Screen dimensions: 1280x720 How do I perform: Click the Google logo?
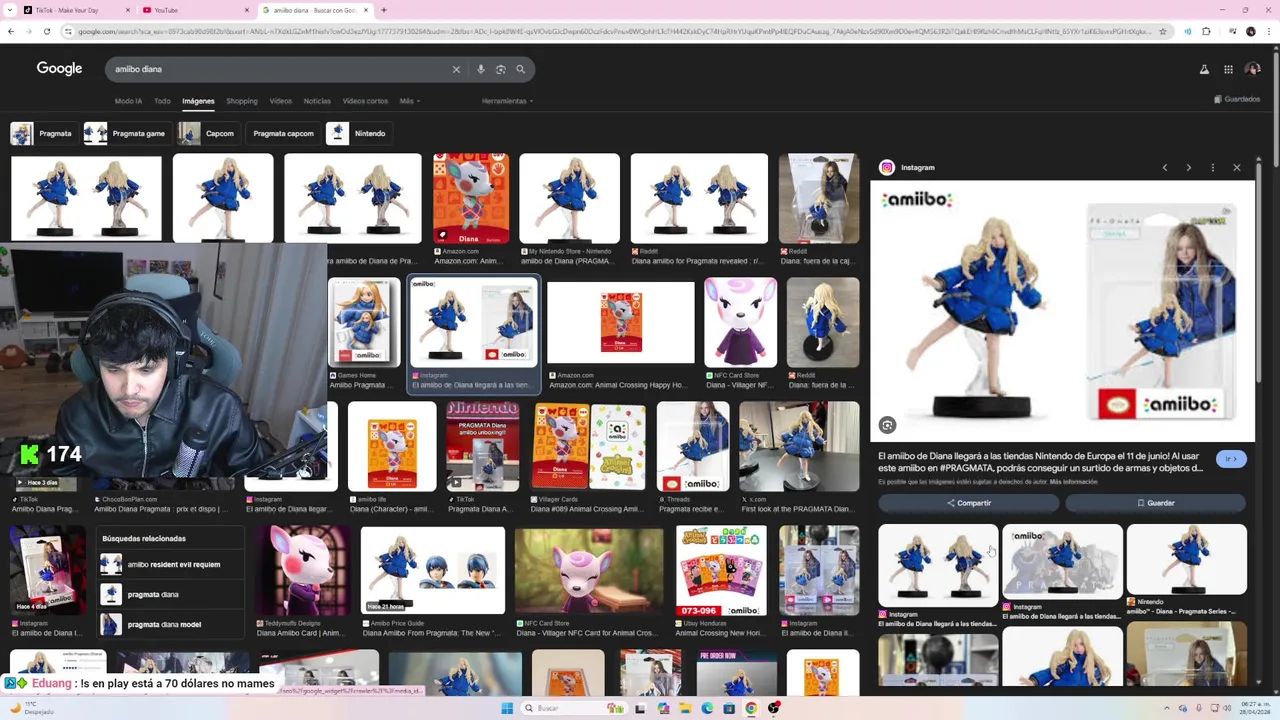[59, 68]
